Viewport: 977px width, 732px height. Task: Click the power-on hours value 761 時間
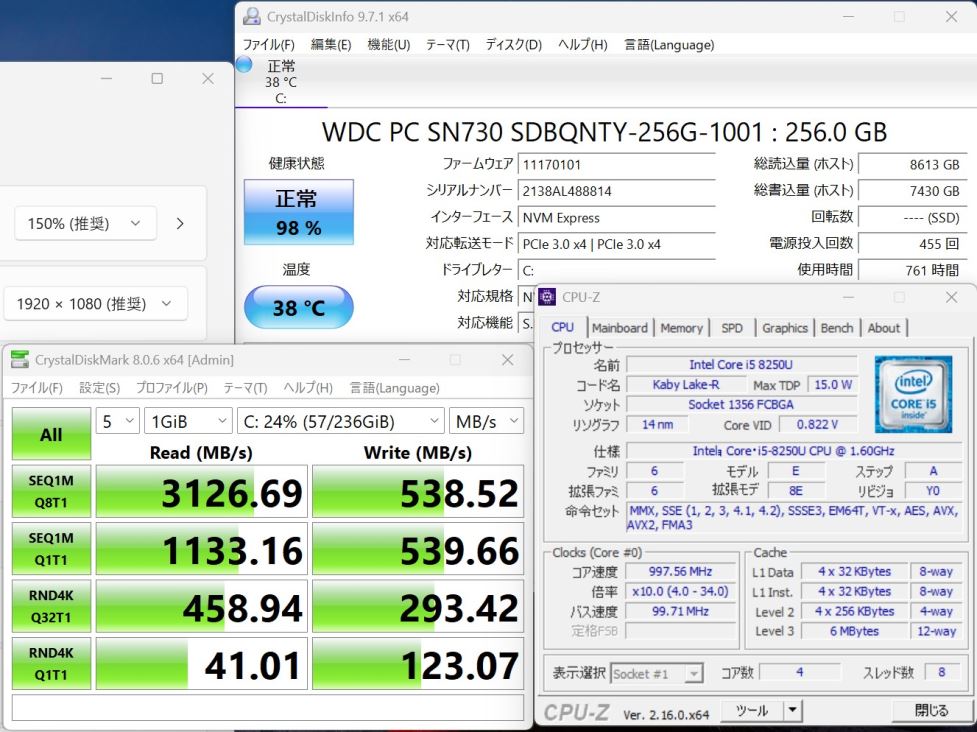[x=912, y=270]
